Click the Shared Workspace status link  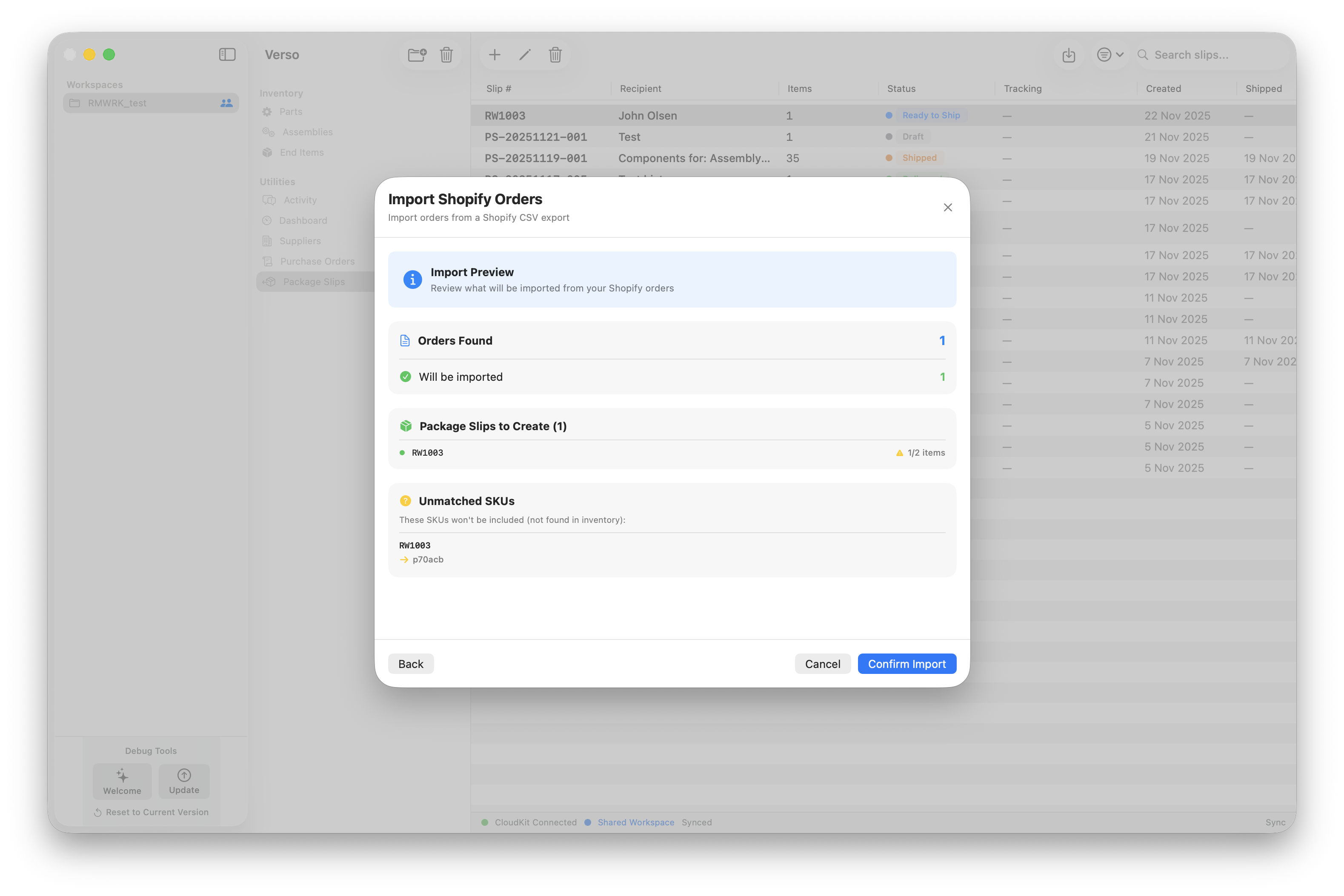[x=635, y=822]
